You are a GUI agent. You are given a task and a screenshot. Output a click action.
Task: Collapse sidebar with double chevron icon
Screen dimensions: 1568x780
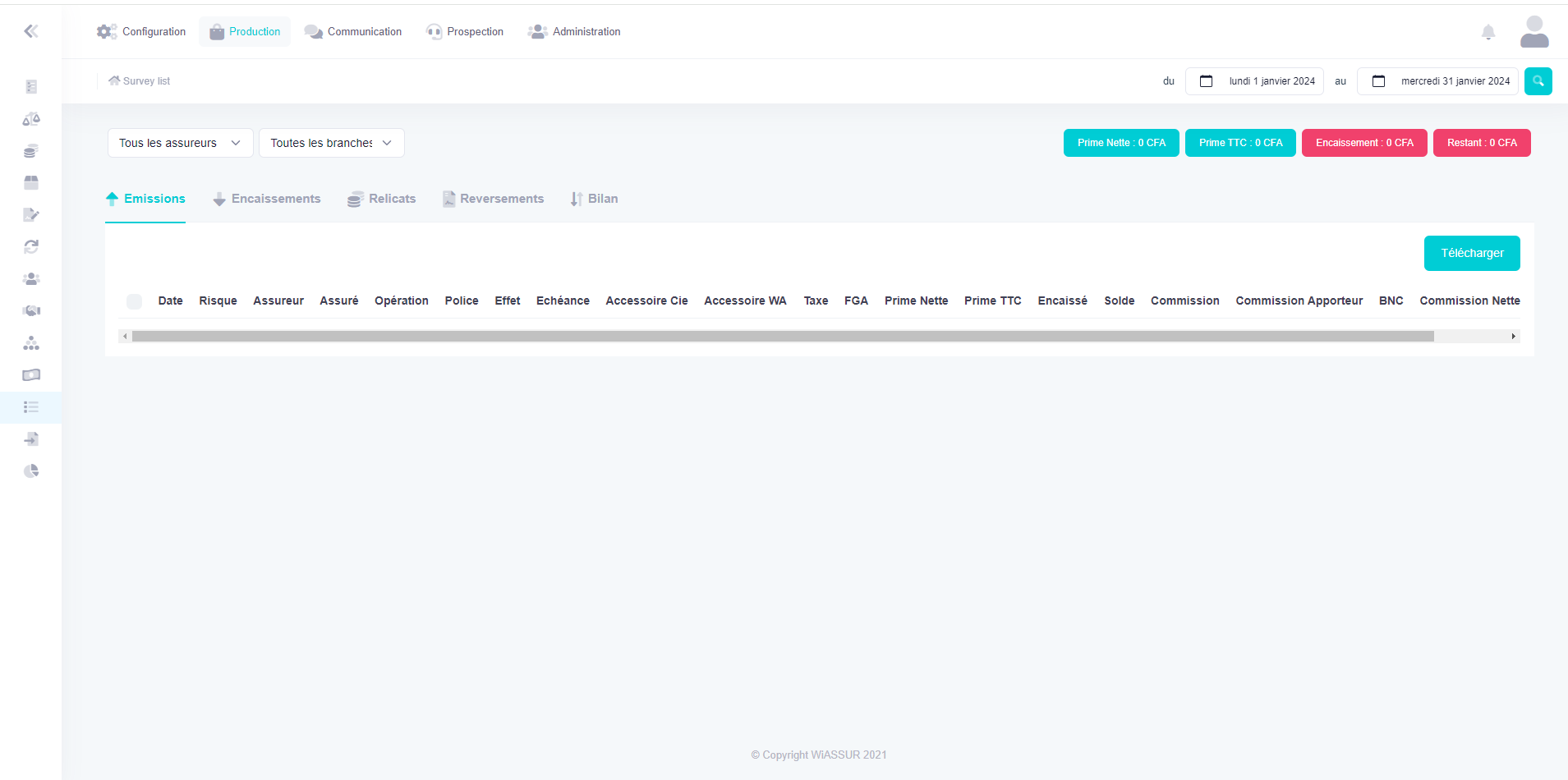[x=31, y=31]
